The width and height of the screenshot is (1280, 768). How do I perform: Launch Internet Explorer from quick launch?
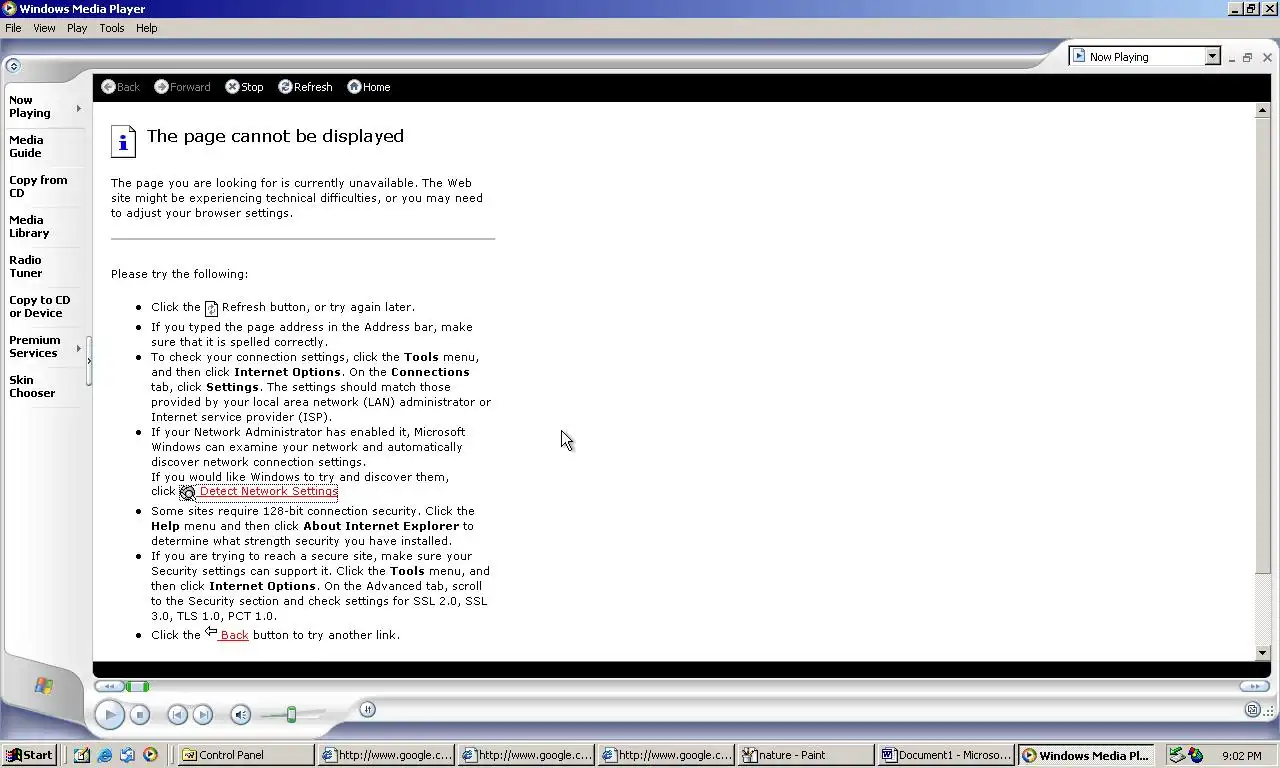[x=105, y=755]
